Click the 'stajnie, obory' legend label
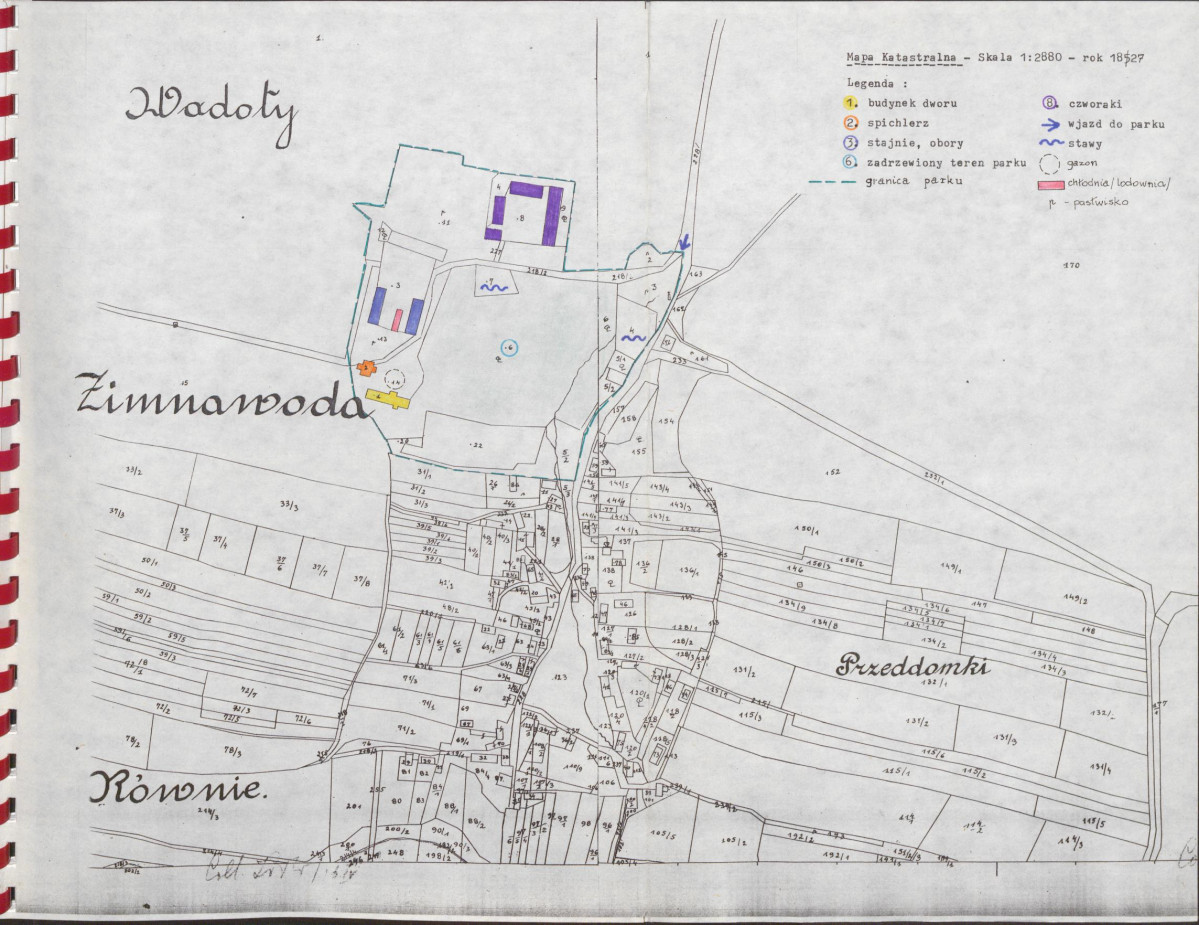The height and width of the screenshot is (925, 1199). [915, 143]
